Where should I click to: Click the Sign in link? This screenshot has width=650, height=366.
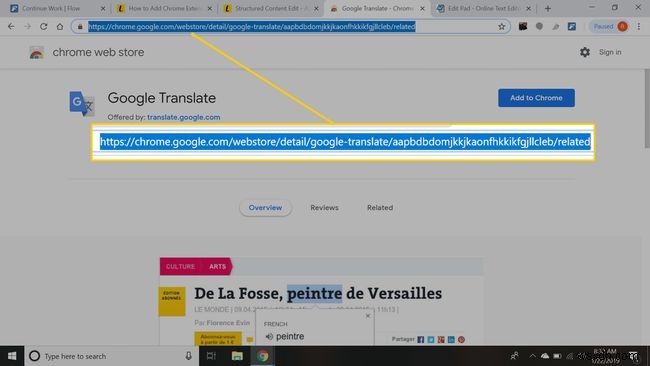tap(610, 52)
